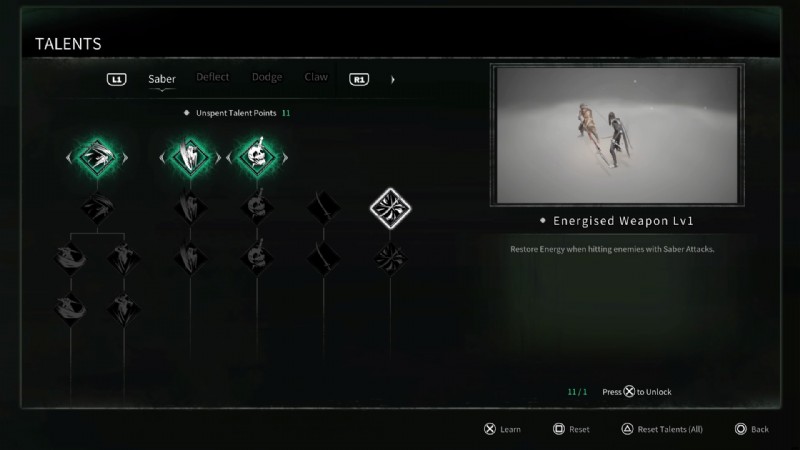This screenshot has width=800, height=450.
Task: Select the glowing skull talent node
Action: 257,157
